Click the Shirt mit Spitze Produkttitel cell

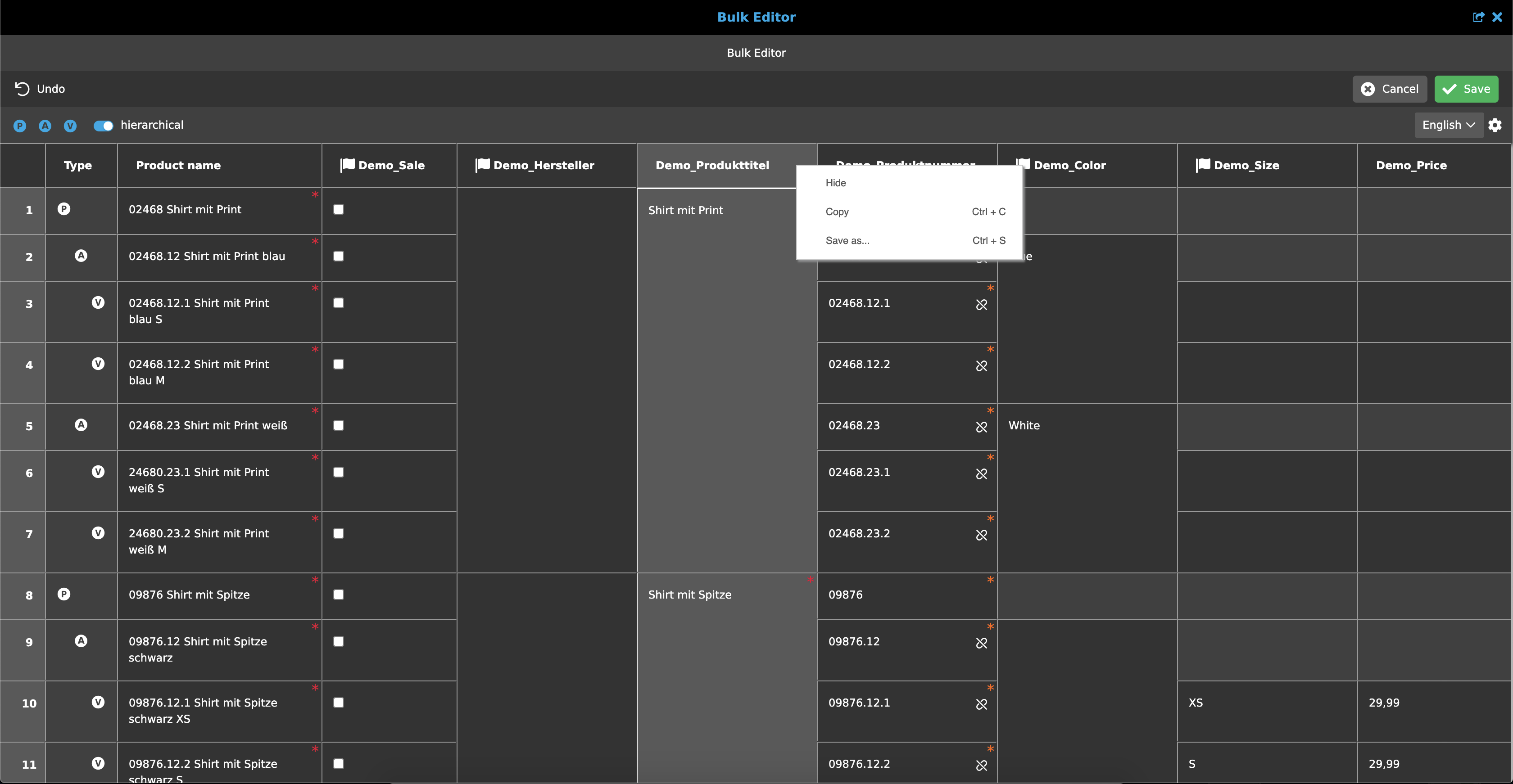click(x=689, y=595)
